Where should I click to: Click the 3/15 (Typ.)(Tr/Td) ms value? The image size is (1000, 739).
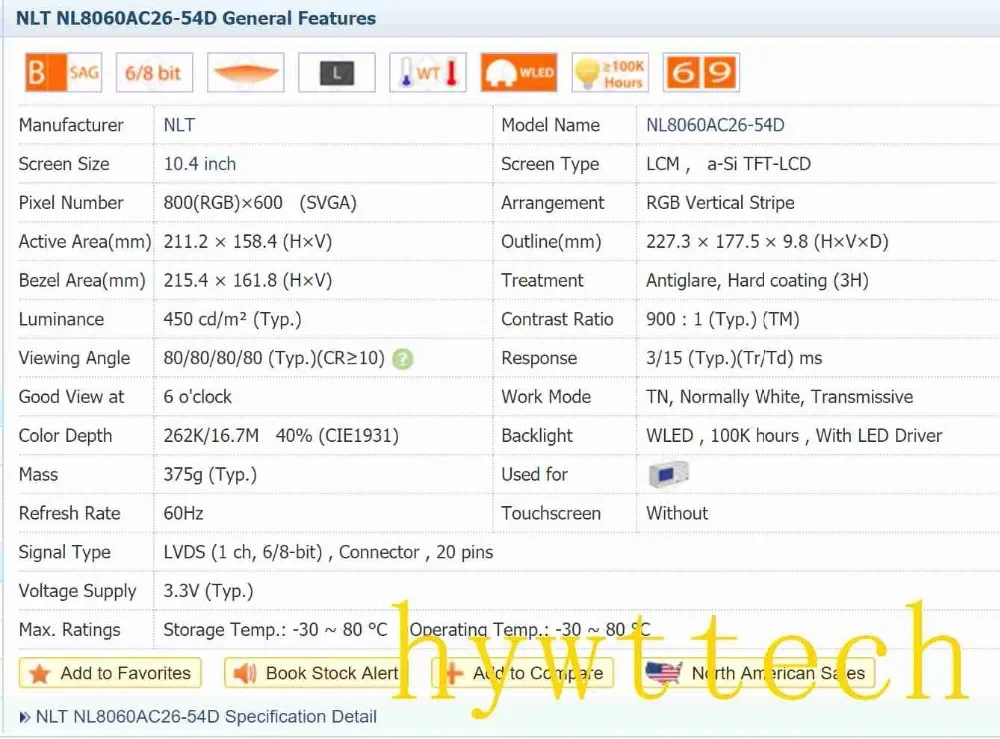coord(734,358)
